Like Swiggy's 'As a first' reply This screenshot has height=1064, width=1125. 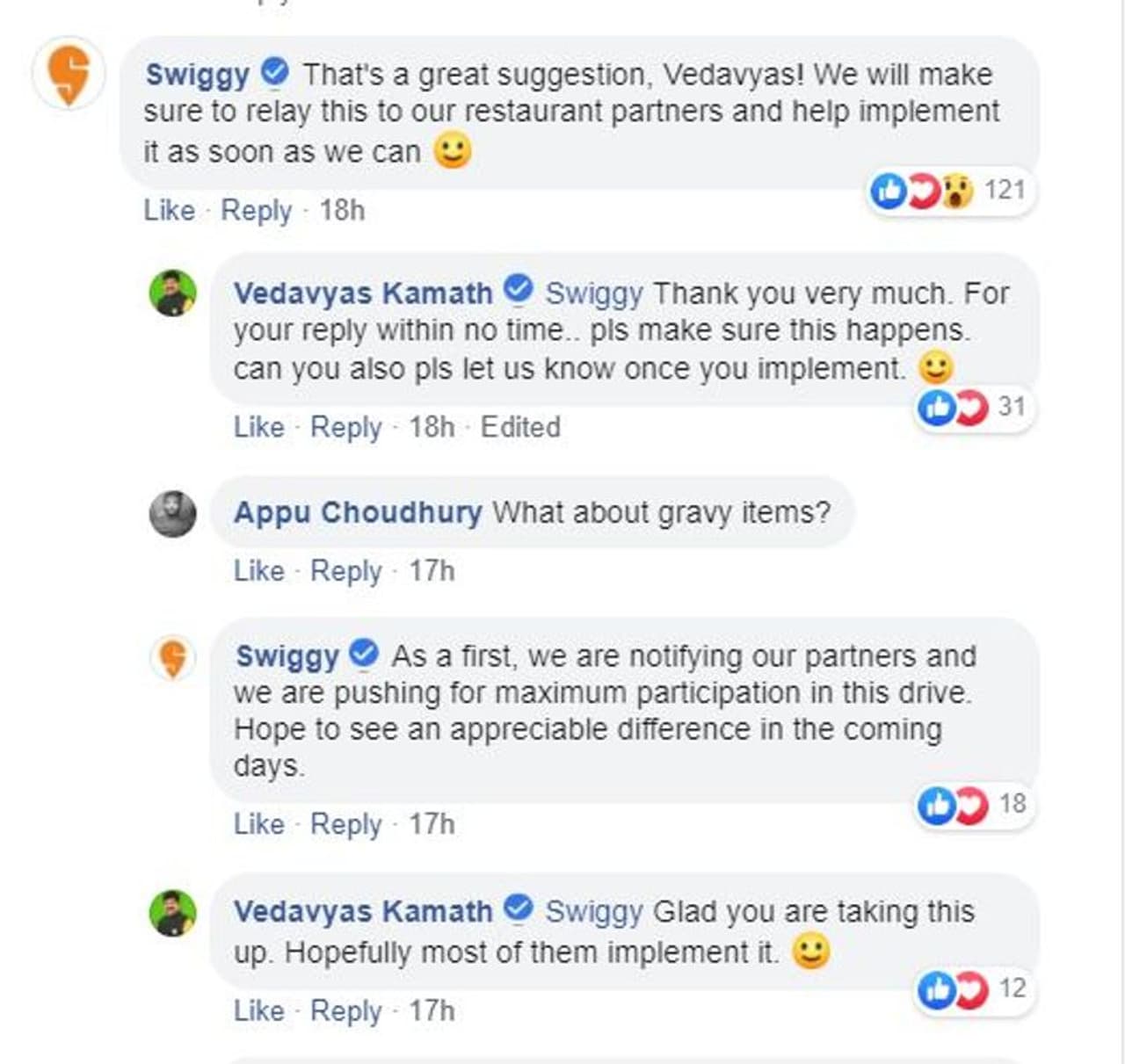tap(258, 824)
